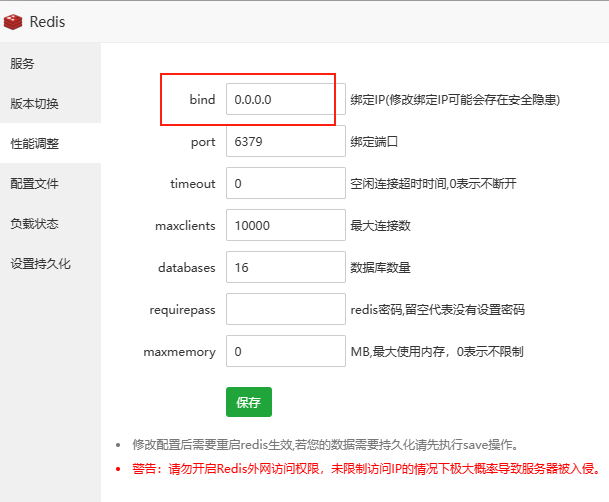The width and height of the screenshot is (609, 502).
Task: Click the 数据库数量 description text
Action: click(381, 267)
